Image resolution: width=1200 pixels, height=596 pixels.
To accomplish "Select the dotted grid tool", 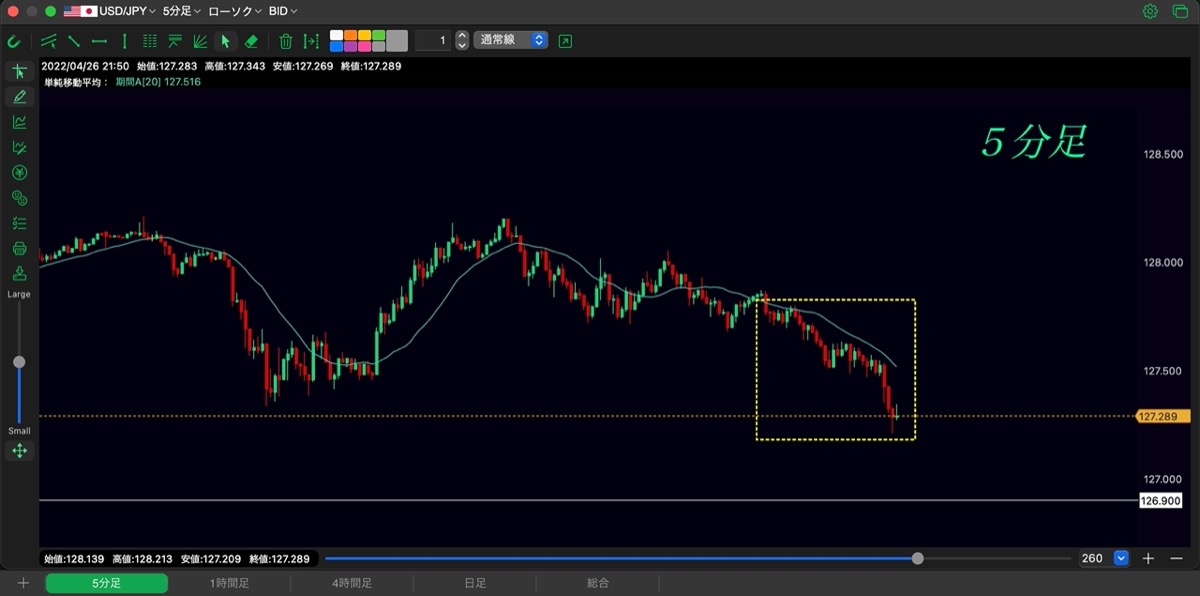I will (150, 41).
